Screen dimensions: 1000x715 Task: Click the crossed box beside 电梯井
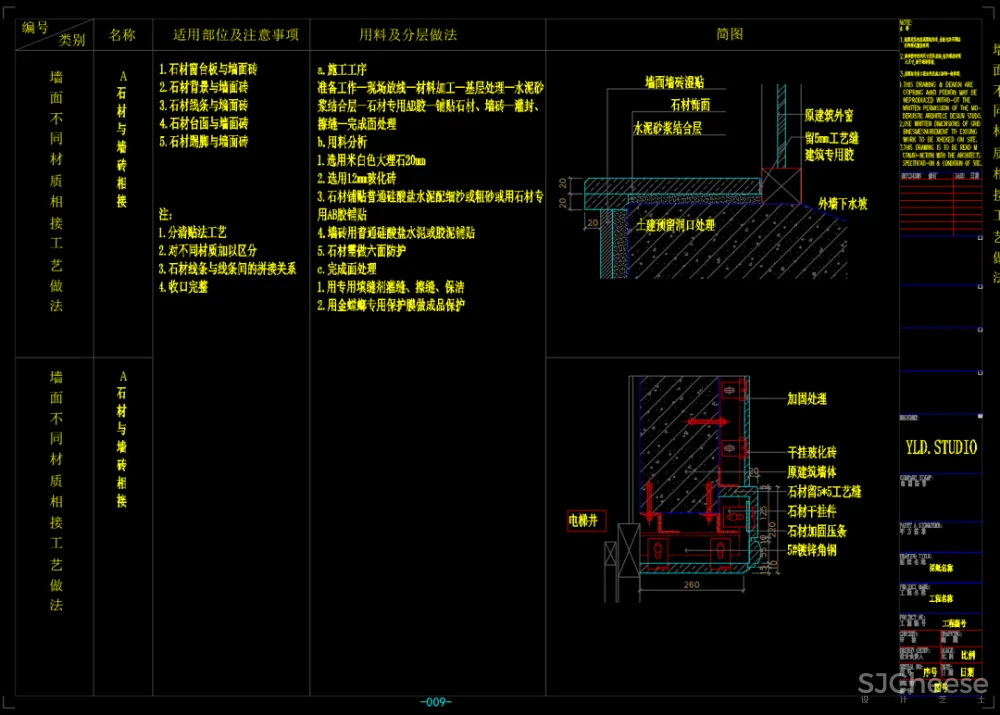pos(627,552)
